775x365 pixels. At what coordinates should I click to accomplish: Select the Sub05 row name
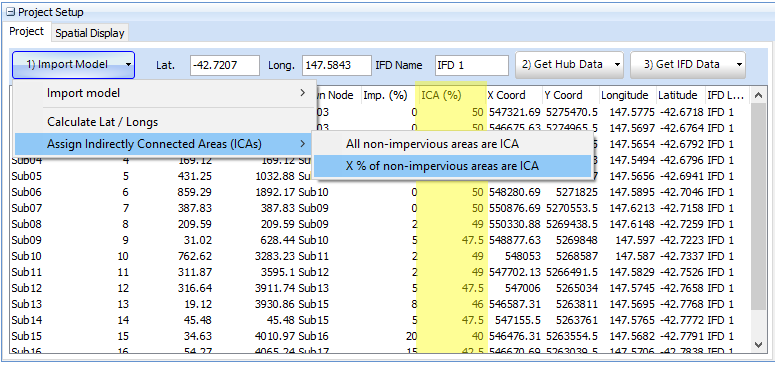click(26, 176)
